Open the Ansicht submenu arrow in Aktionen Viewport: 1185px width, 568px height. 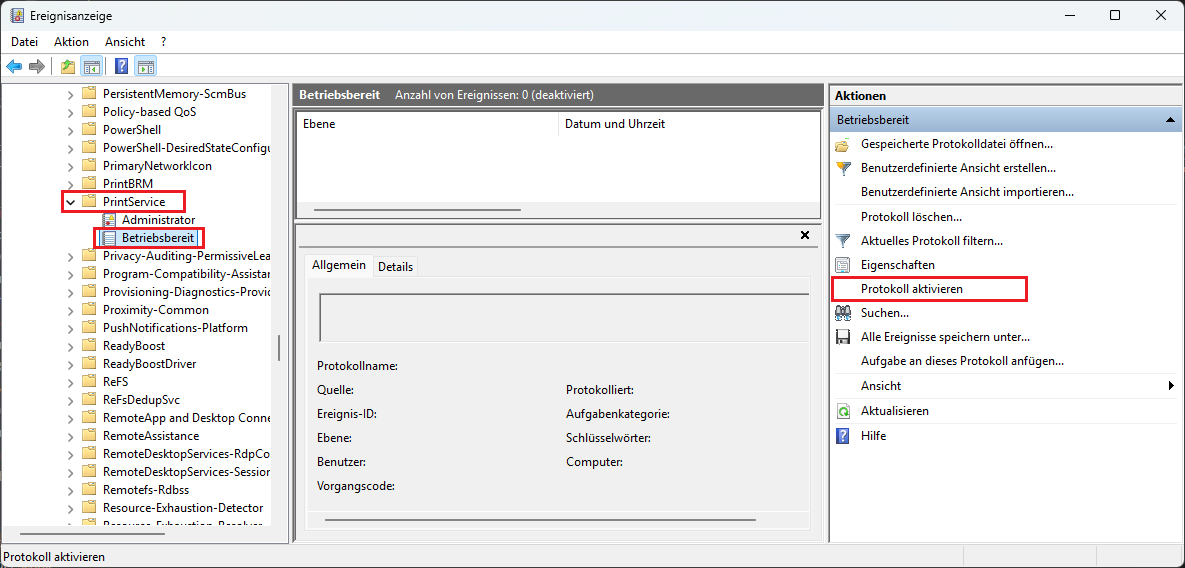coord(1171,386)
